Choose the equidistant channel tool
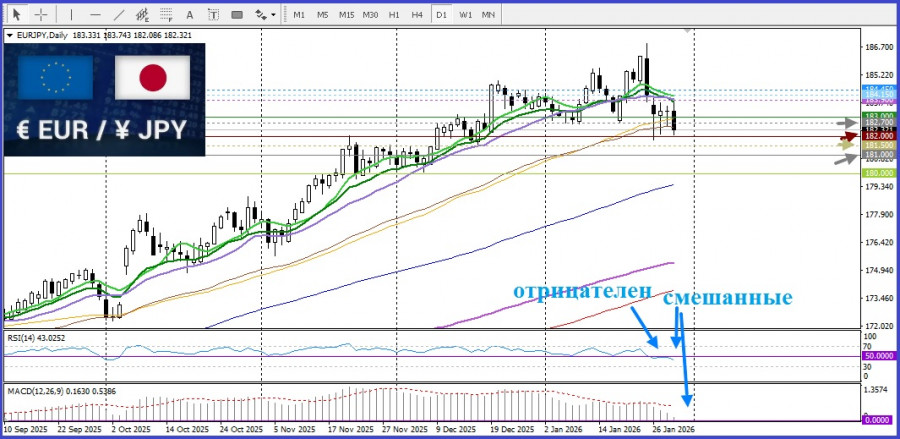 142,15
